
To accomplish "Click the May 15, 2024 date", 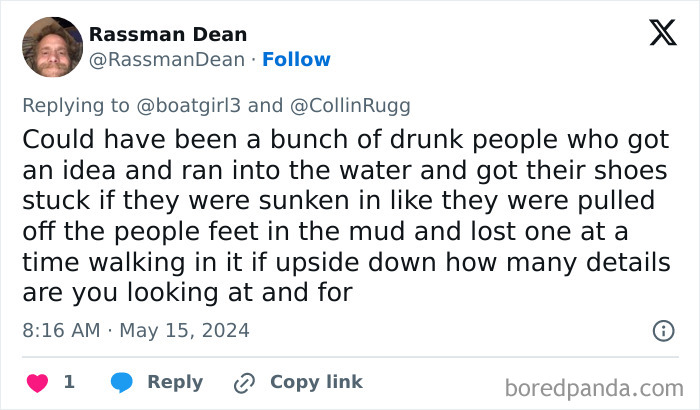I will 185,330.
